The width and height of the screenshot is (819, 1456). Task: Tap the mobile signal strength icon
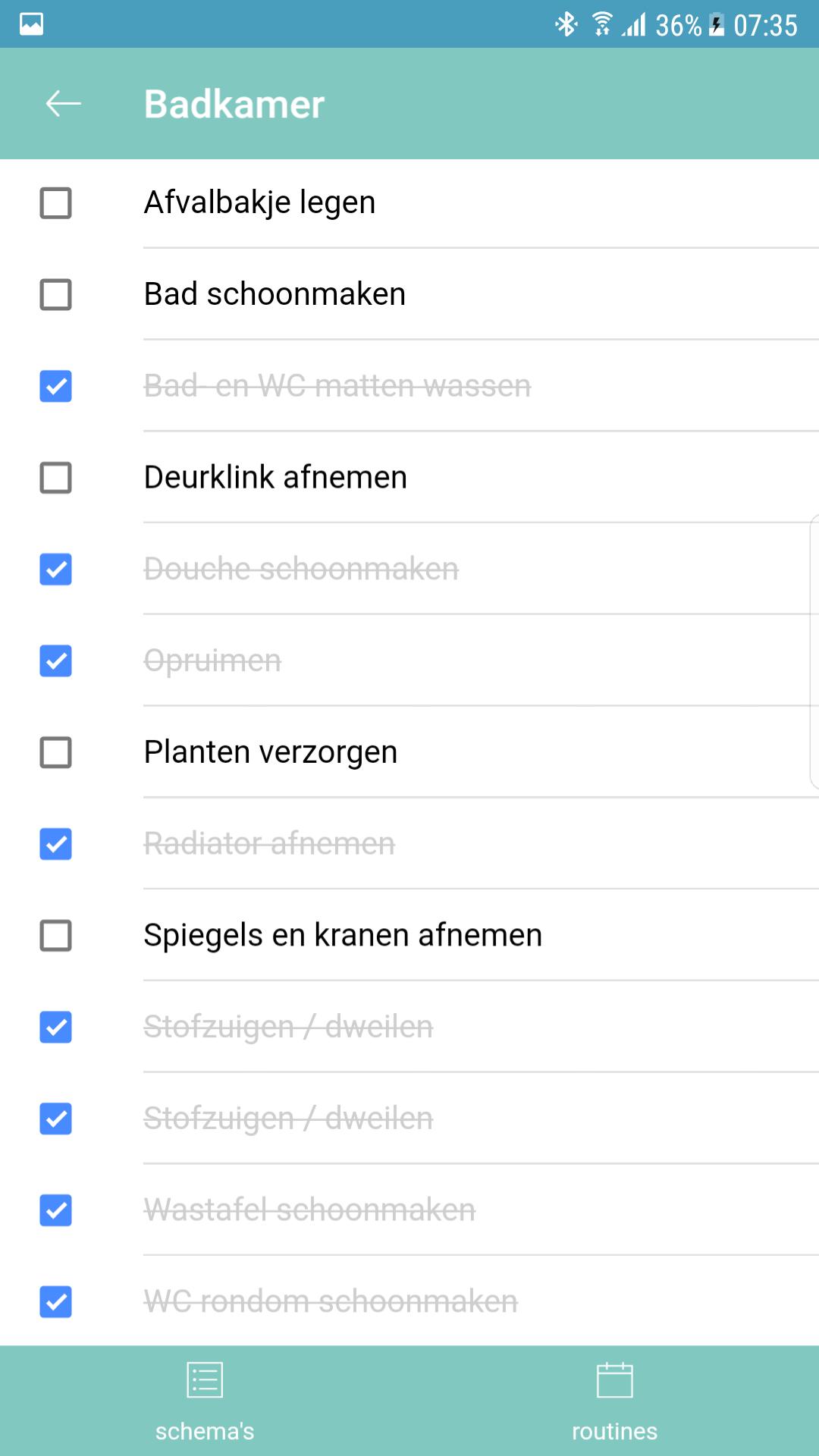click(634, 25)
